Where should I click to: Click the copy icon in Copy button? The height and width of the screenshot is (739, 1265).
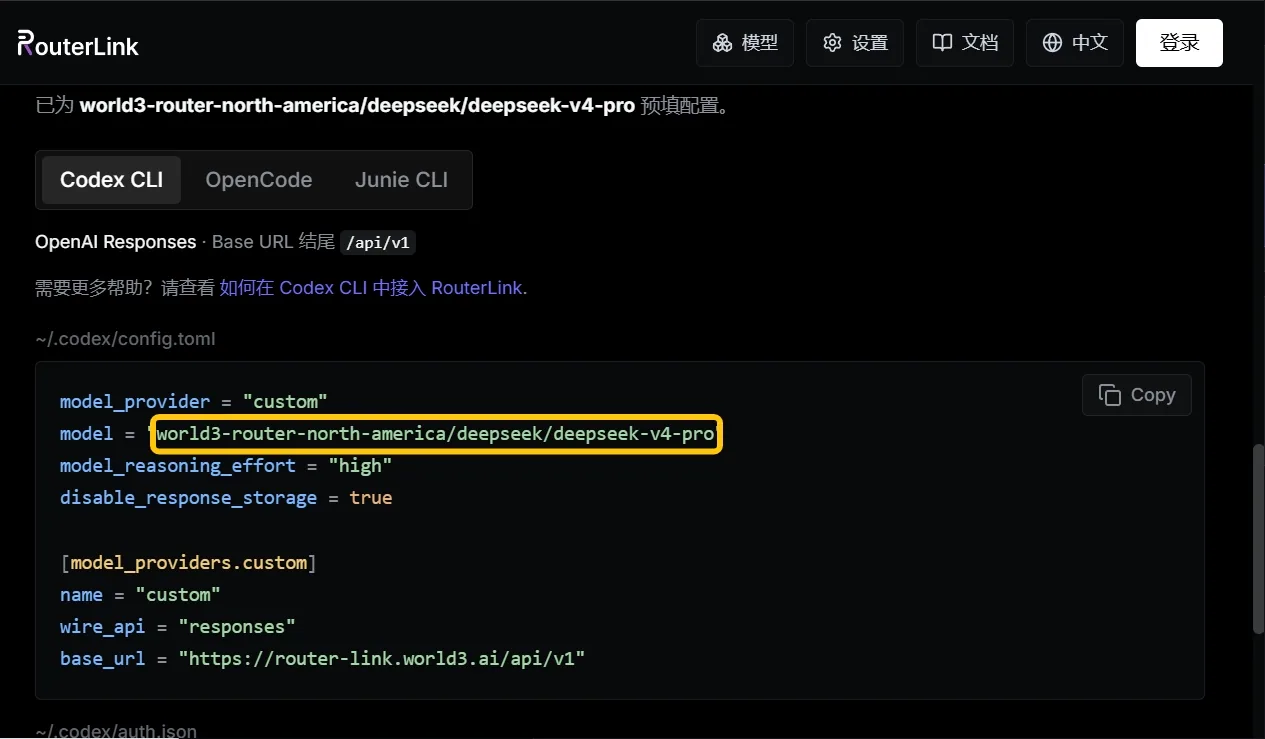pyautogui.click(x=1110, y=395)
